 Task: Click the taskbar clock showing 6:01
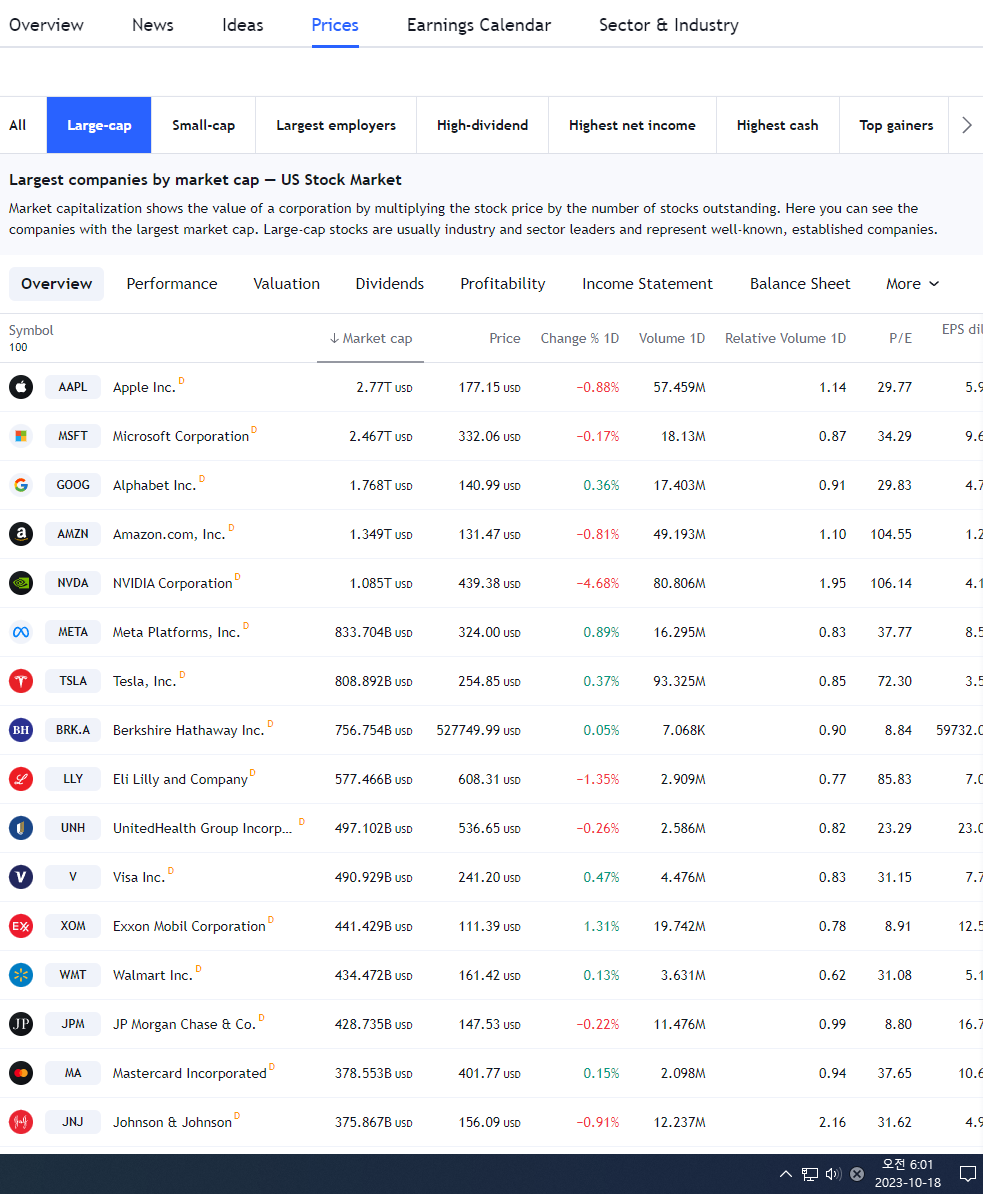coord(908,1173)
